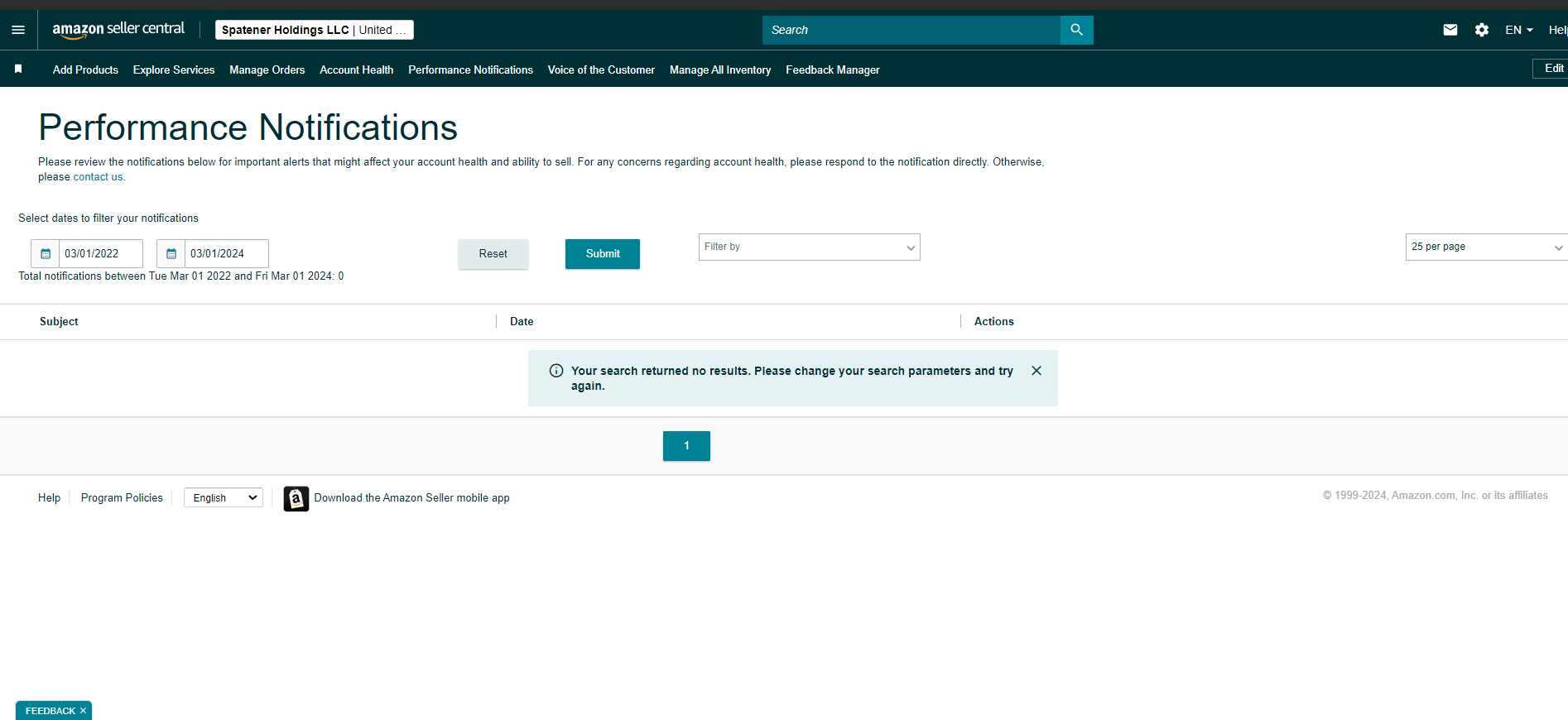
Task: Expand the 25 per page dropdown
Action: point(1487,247)
